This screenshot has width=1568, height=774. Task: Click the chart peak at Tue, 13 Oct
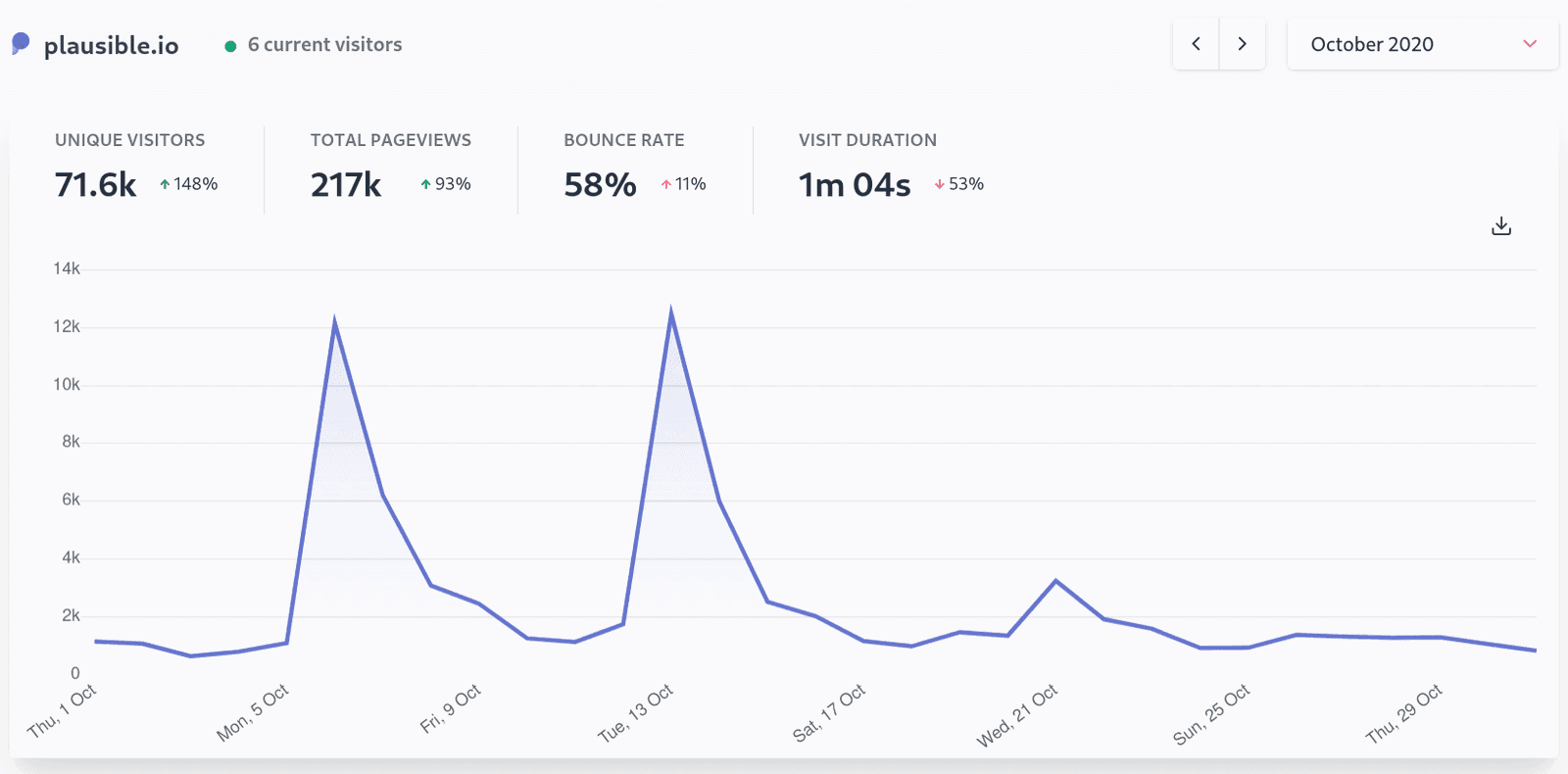coord(671,314)
